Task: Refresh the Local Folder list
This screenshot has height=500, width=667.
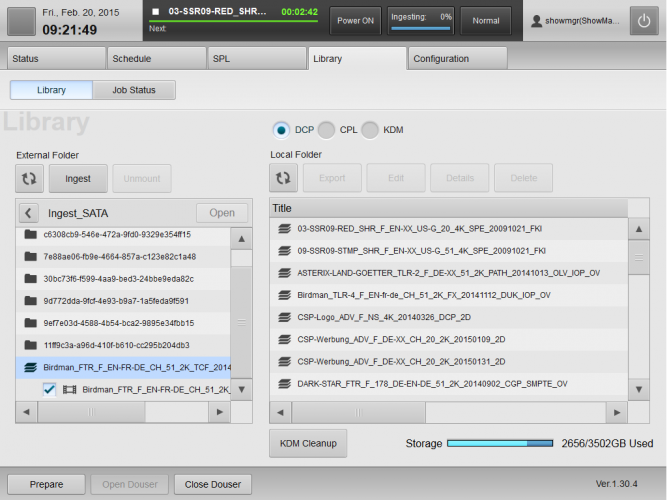Action: click(x=283, y=178)
